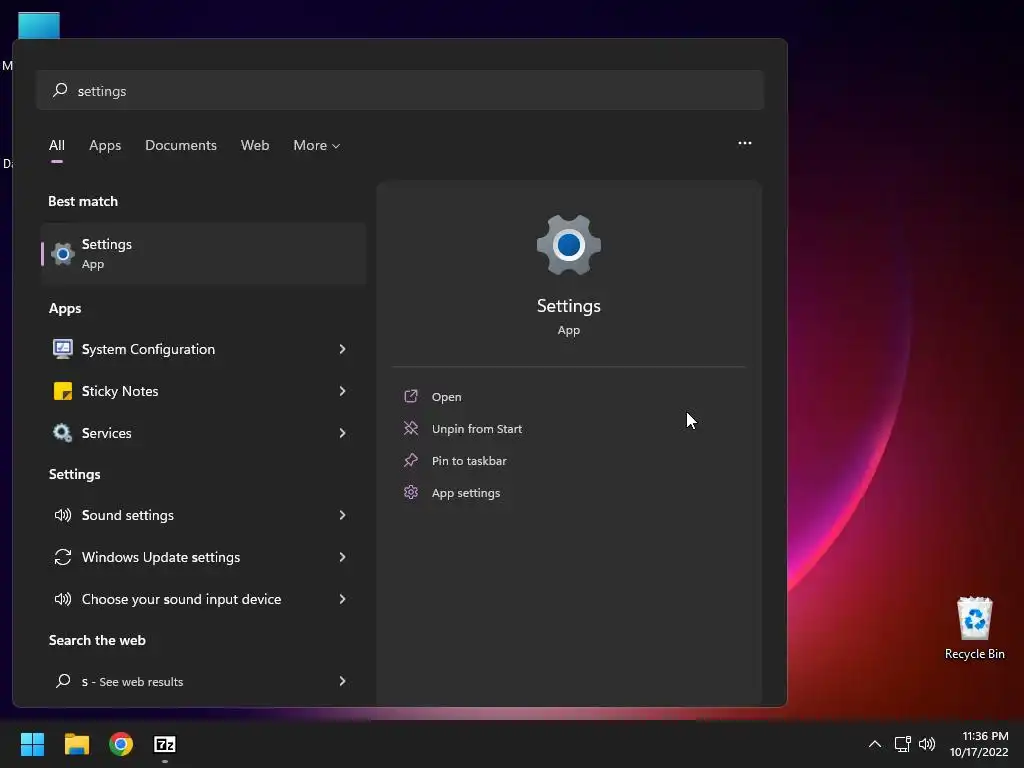
Task: Click the blue desktop icon at top left
Action: click(39, 25)
